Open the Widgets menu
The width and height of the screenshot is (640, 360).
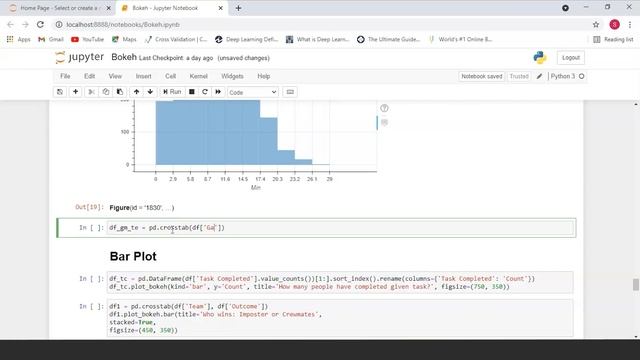[232, 76]
